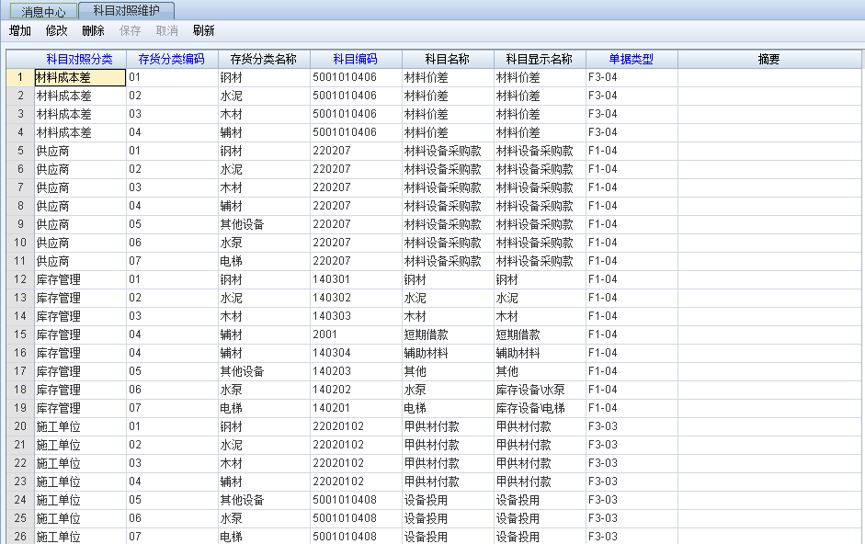Screen dimensions: 865x544
Task: Click account code 140202
Action: click(x=356, y=390)
